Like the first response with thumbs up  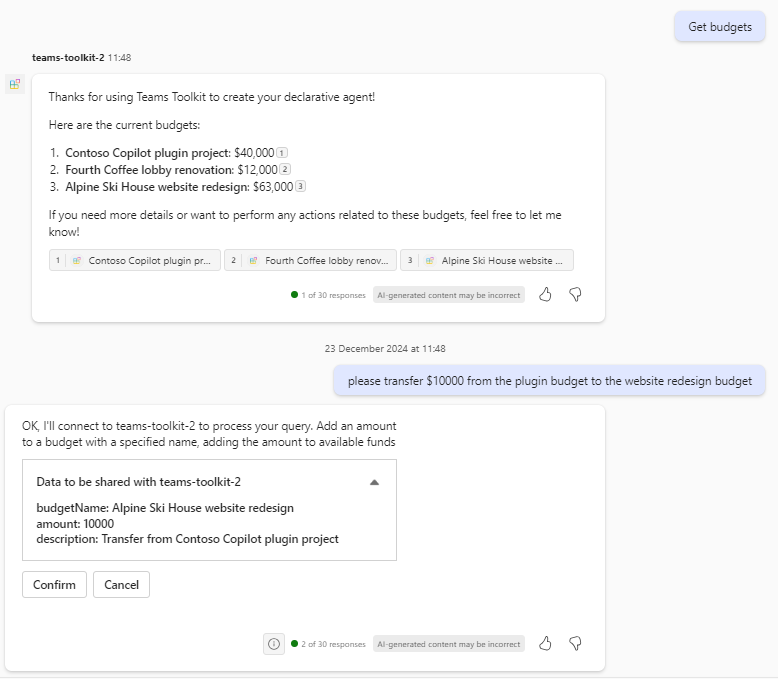tap(545, 295)
